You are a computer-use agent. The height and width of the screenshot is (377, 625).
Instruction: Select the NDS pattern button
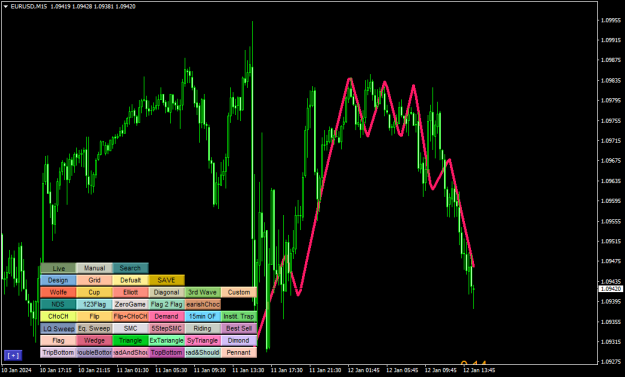tap(58, 304)
